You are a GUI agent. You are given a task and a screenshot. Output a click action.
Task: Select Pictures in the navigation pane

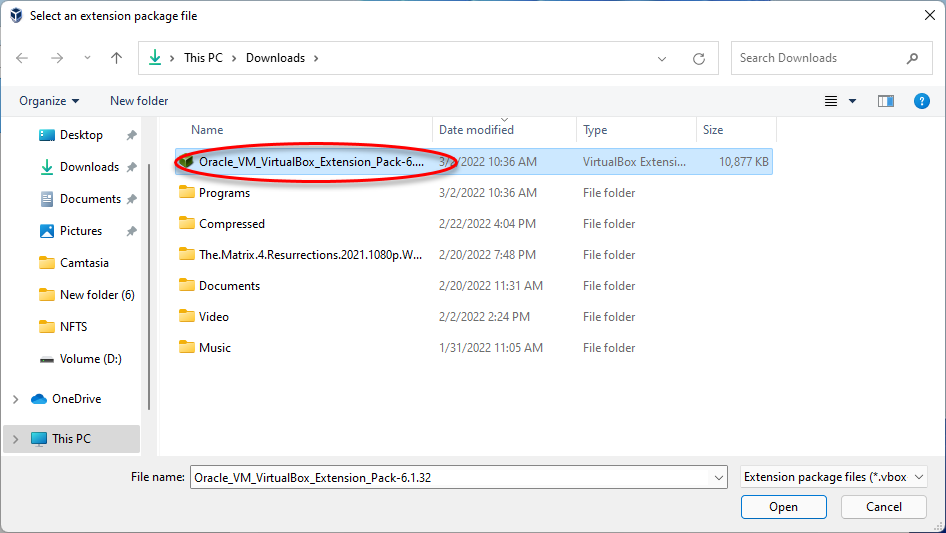[81, 231]
